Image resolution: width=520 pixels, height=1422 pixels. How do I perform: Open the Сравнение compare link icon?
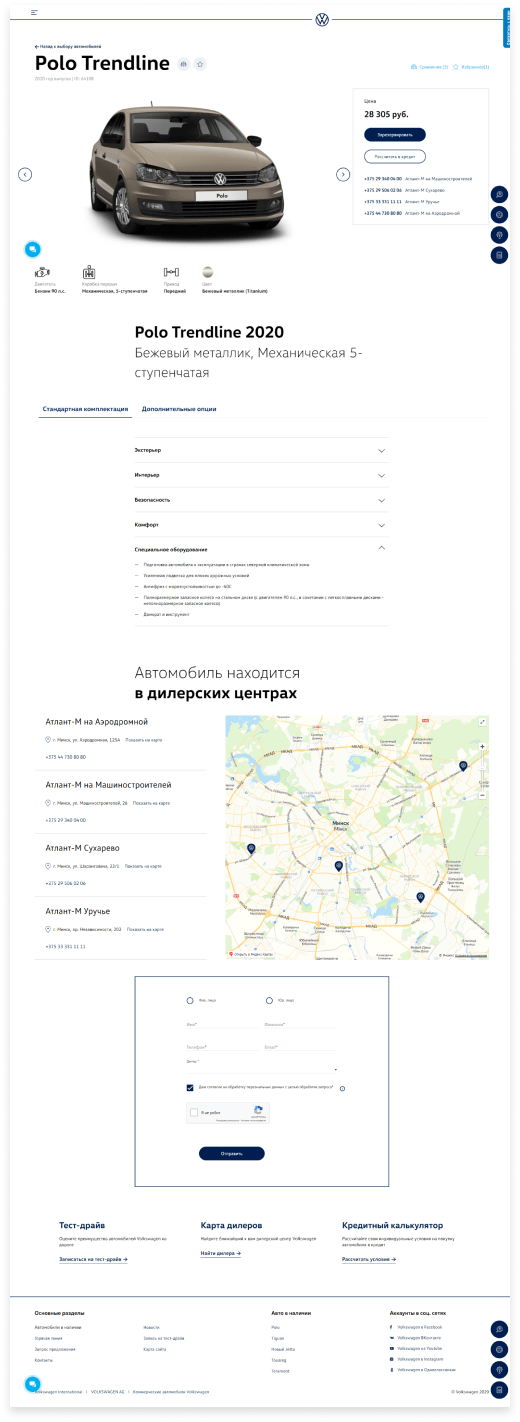point(414,67)
